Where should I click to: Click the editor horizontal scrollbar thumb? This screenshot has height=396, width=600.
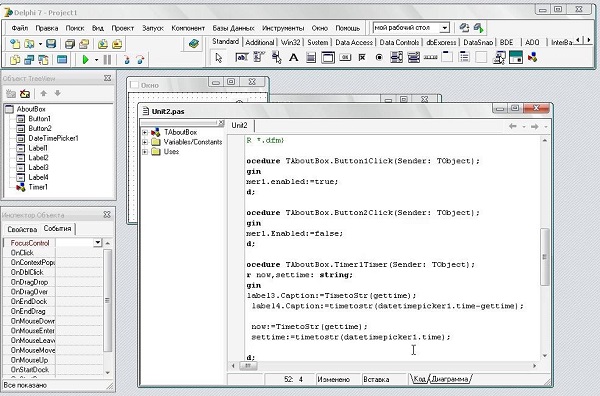[248, 366]
